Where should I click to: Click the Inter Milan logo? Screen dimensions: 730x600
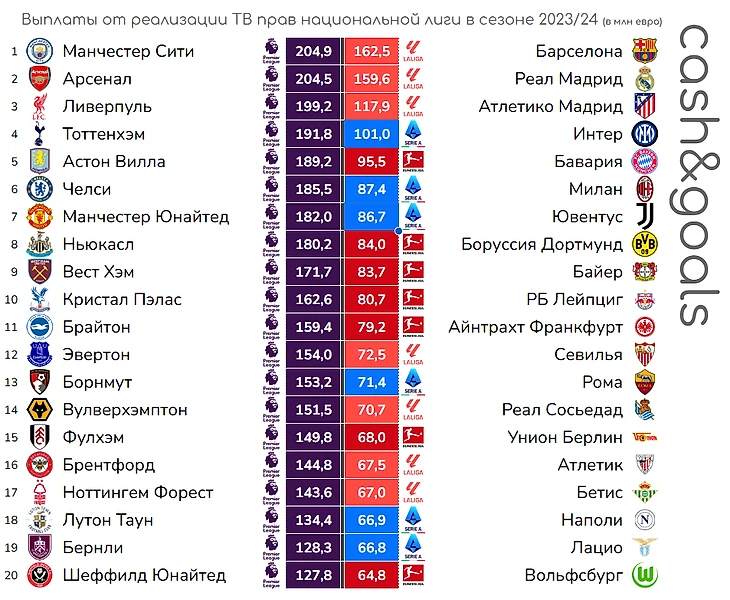coord(645,134)
